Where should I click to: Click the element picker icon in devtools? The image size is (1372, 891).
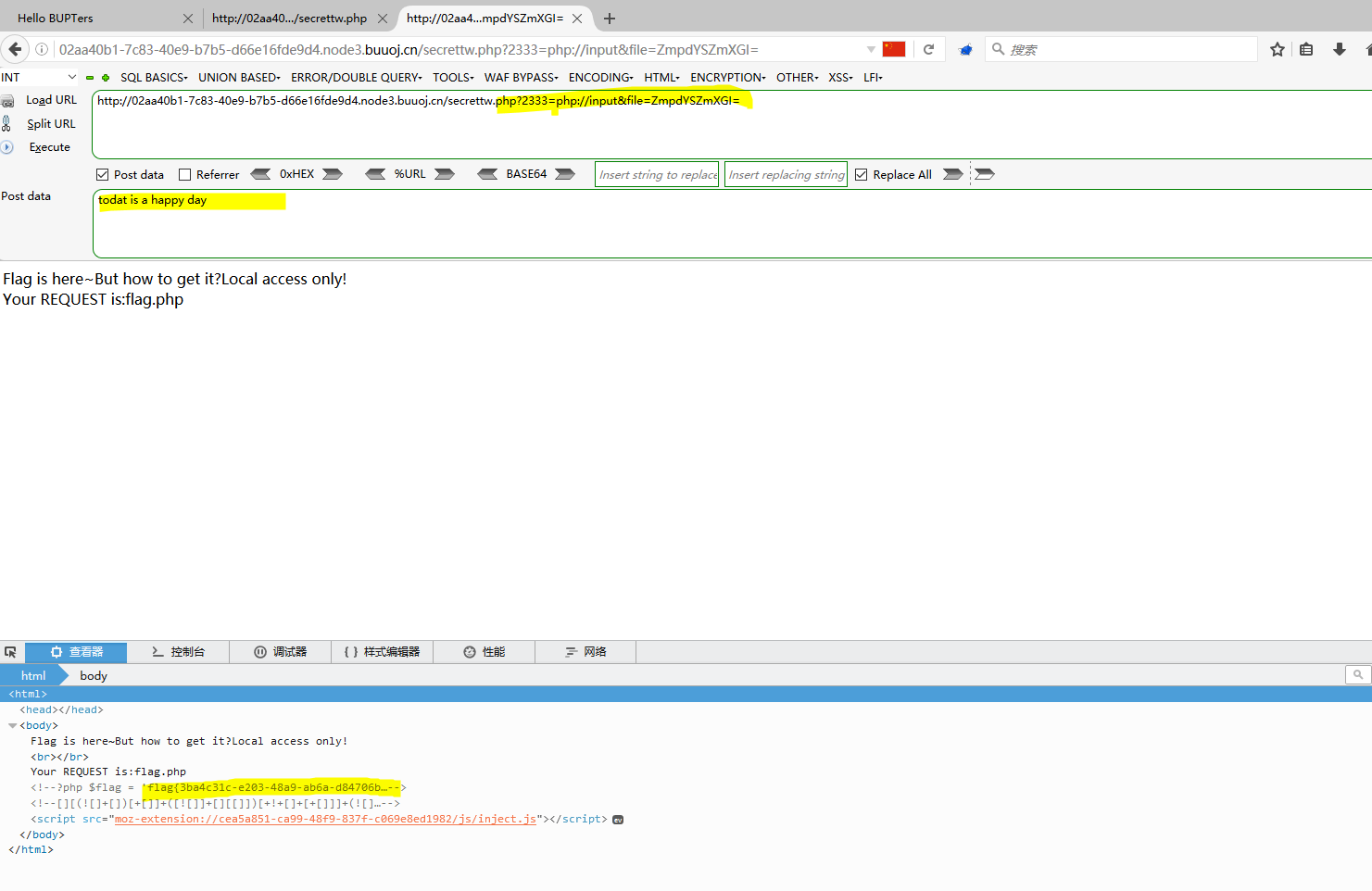coord(11,652)
